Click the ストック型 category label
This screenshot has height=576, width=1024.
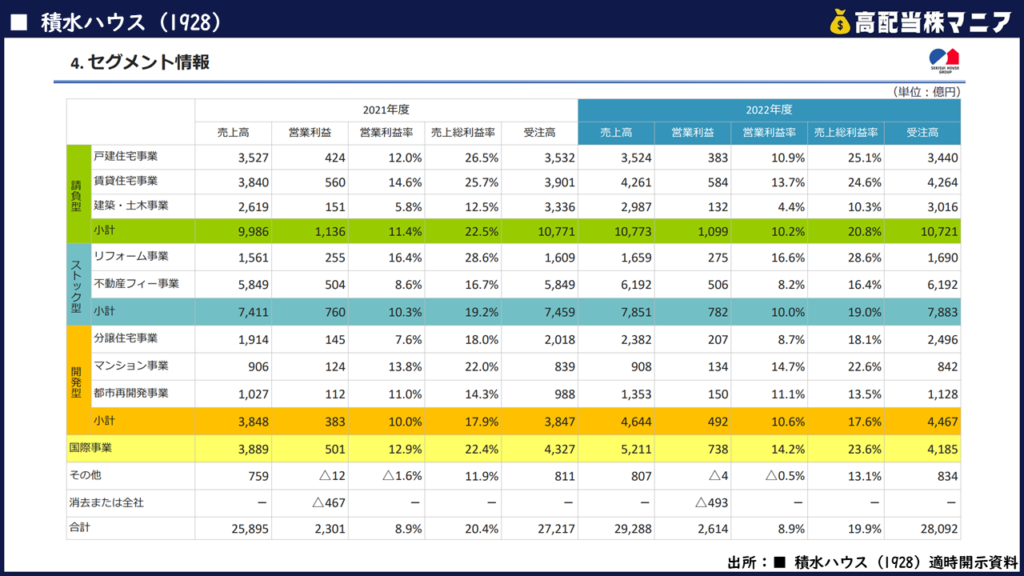point(76,287)
